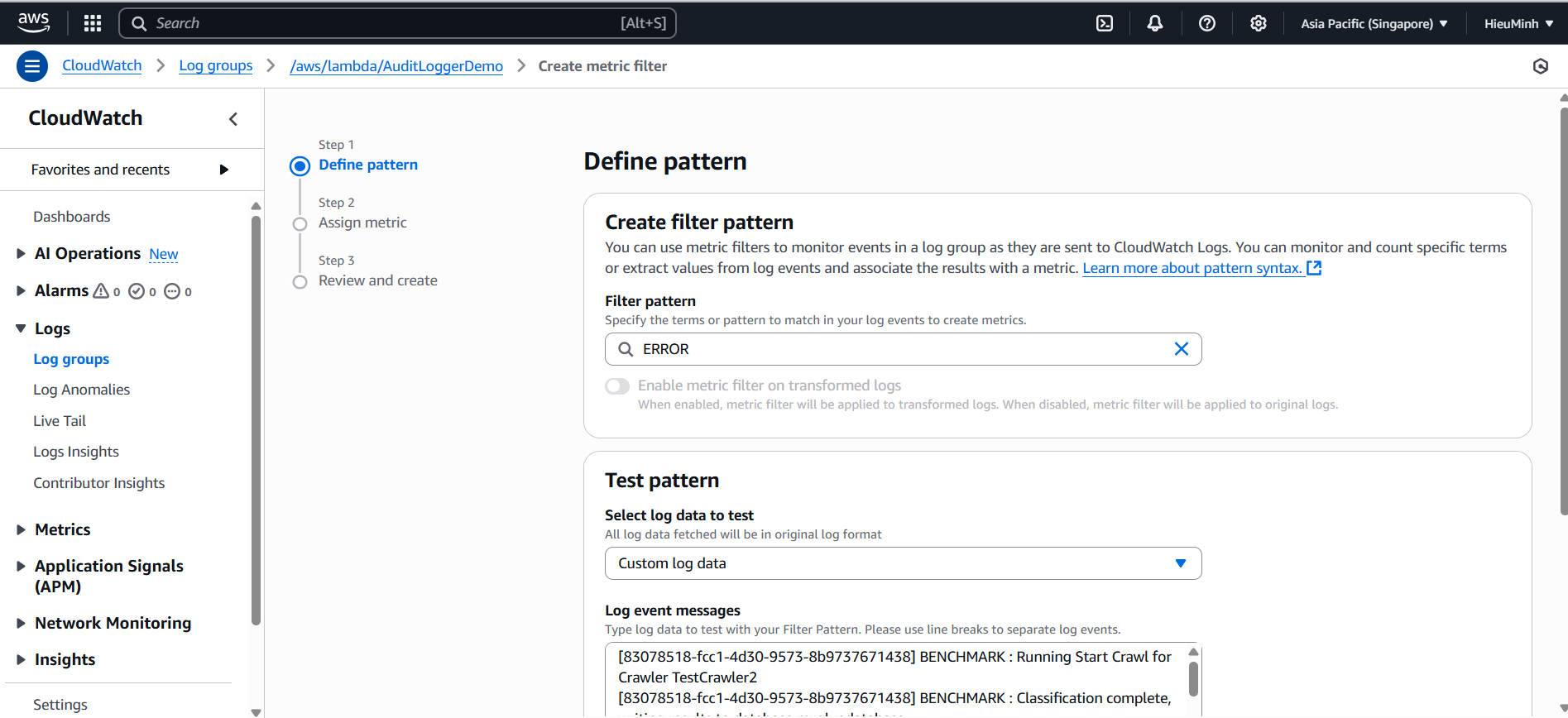This screenshot has height=718, width=1568.
Task: Click the Define pattern step link
Action: (x=368, y=165)
